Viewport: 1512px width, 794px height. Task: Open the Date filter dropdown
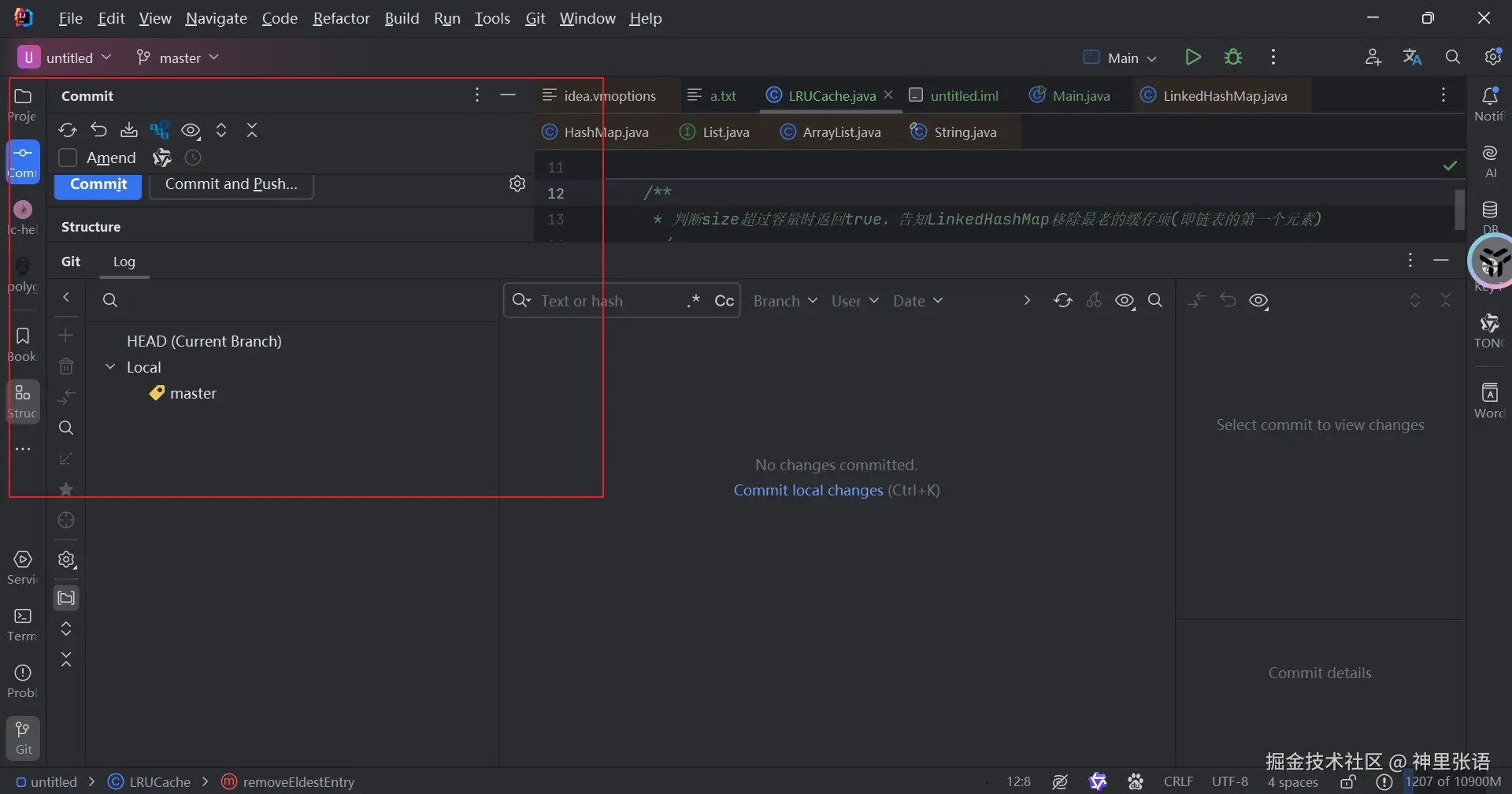pyautogui.click(x=917, y=301)
